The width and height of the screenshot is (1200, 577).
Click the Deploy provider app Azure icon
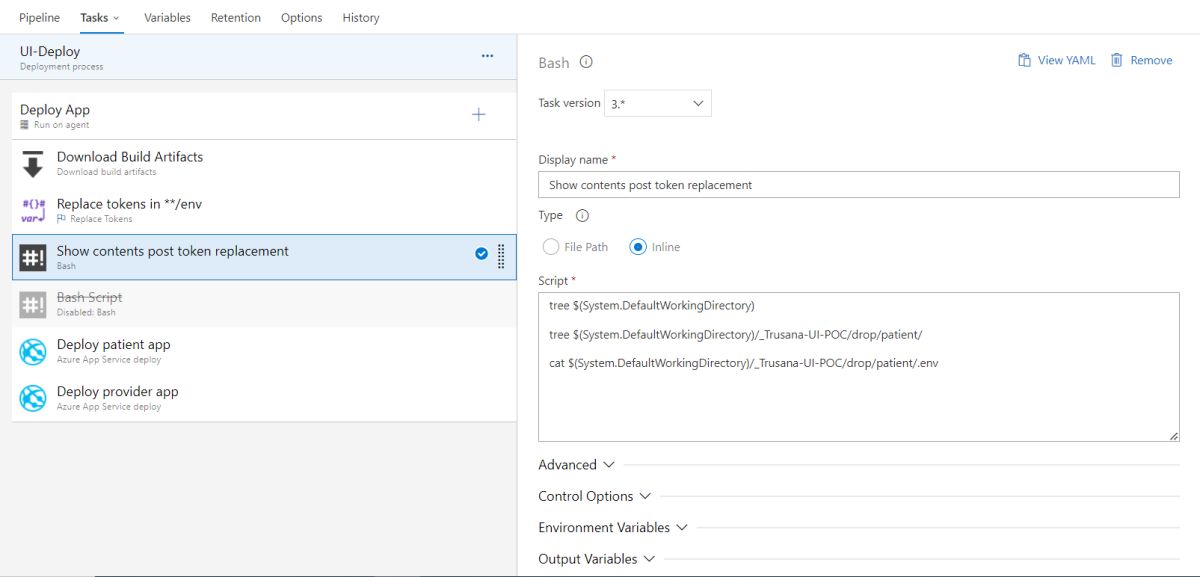[x=33, y=398]
